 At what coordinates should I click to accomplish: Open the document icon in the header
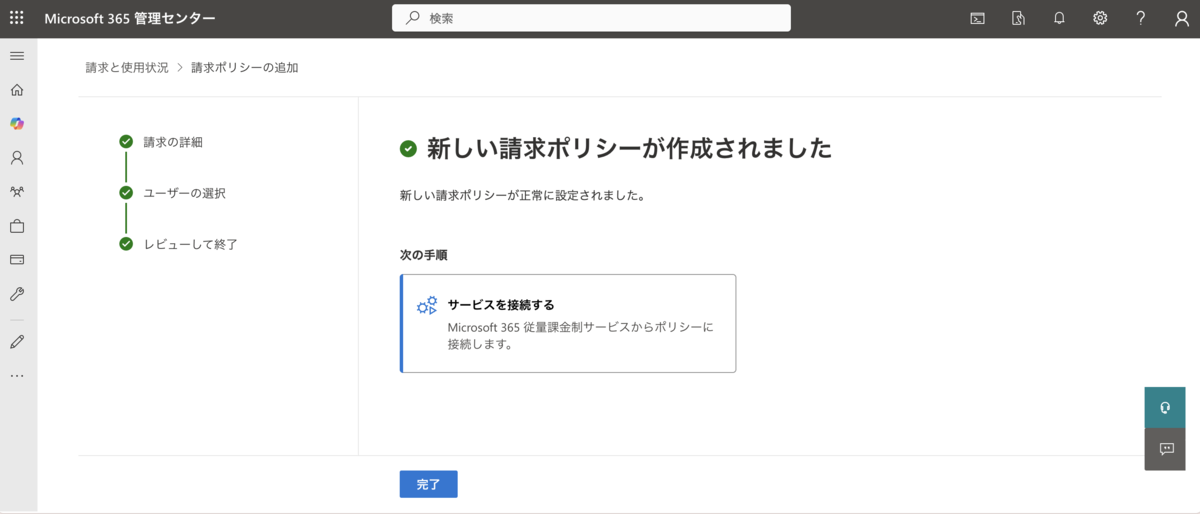(1018, 18)
